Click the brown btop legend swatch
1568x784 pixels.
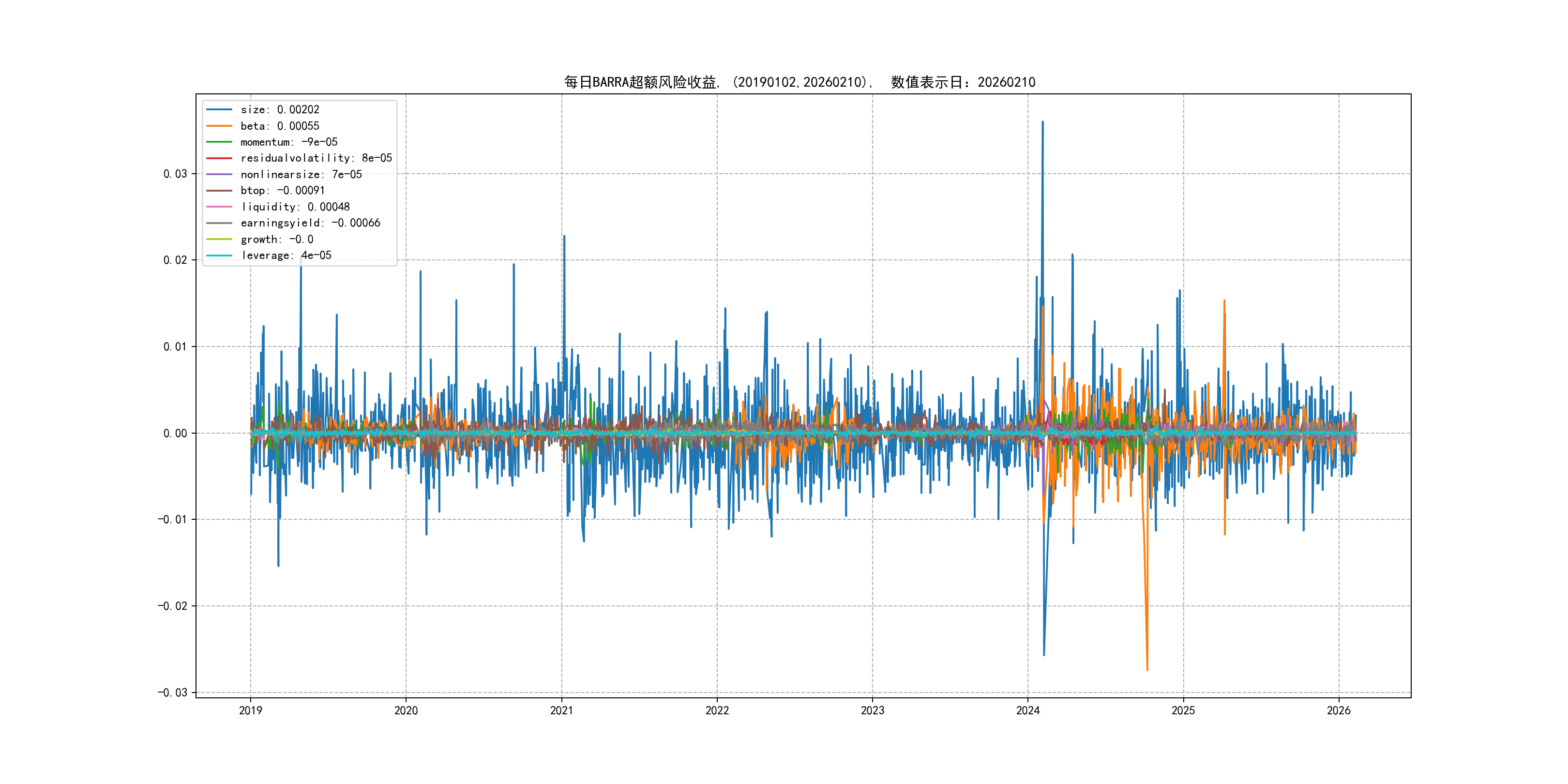(x=219, y=191)
